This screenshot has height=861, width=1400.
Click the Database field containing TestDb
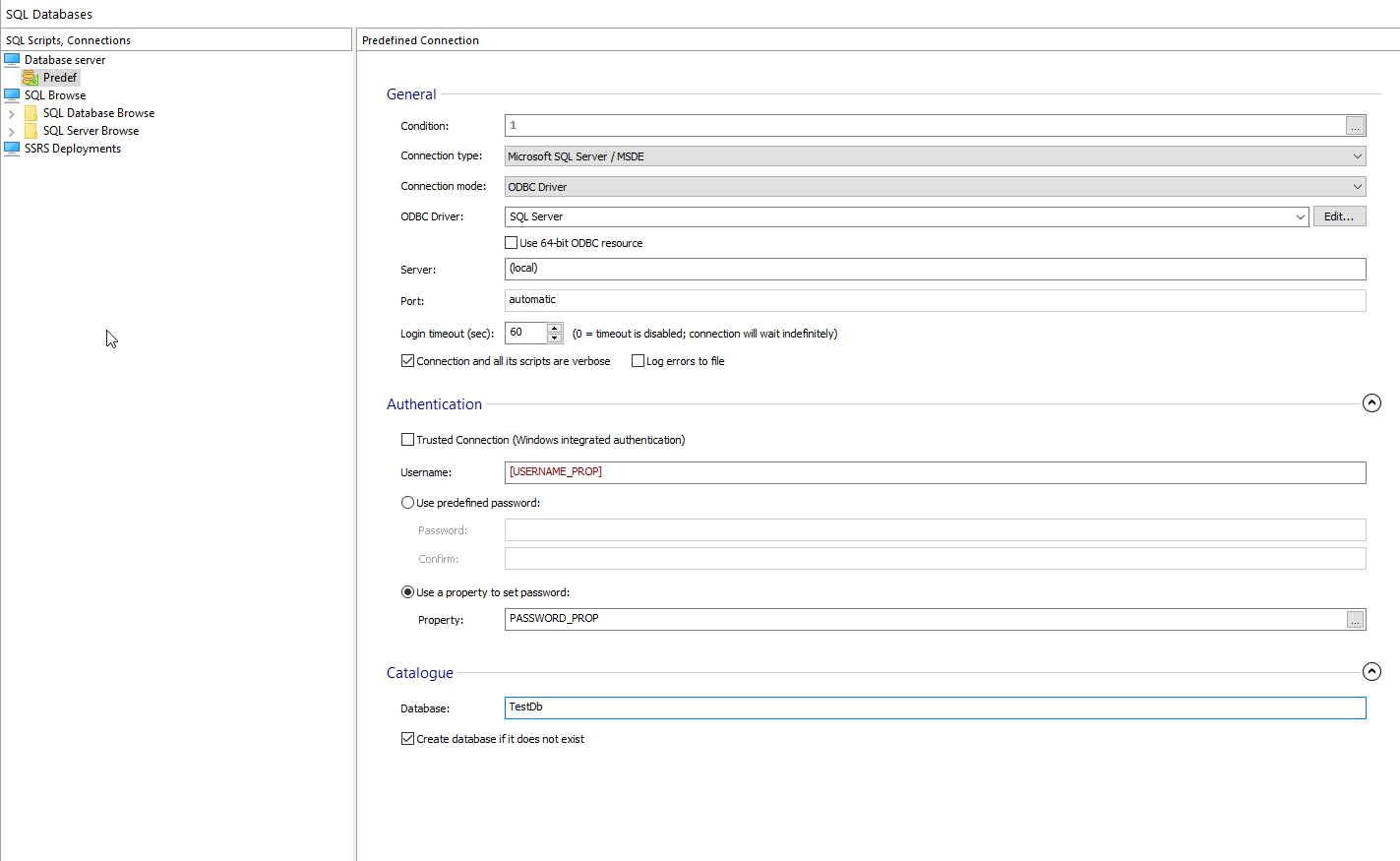[x=935, y=707]
